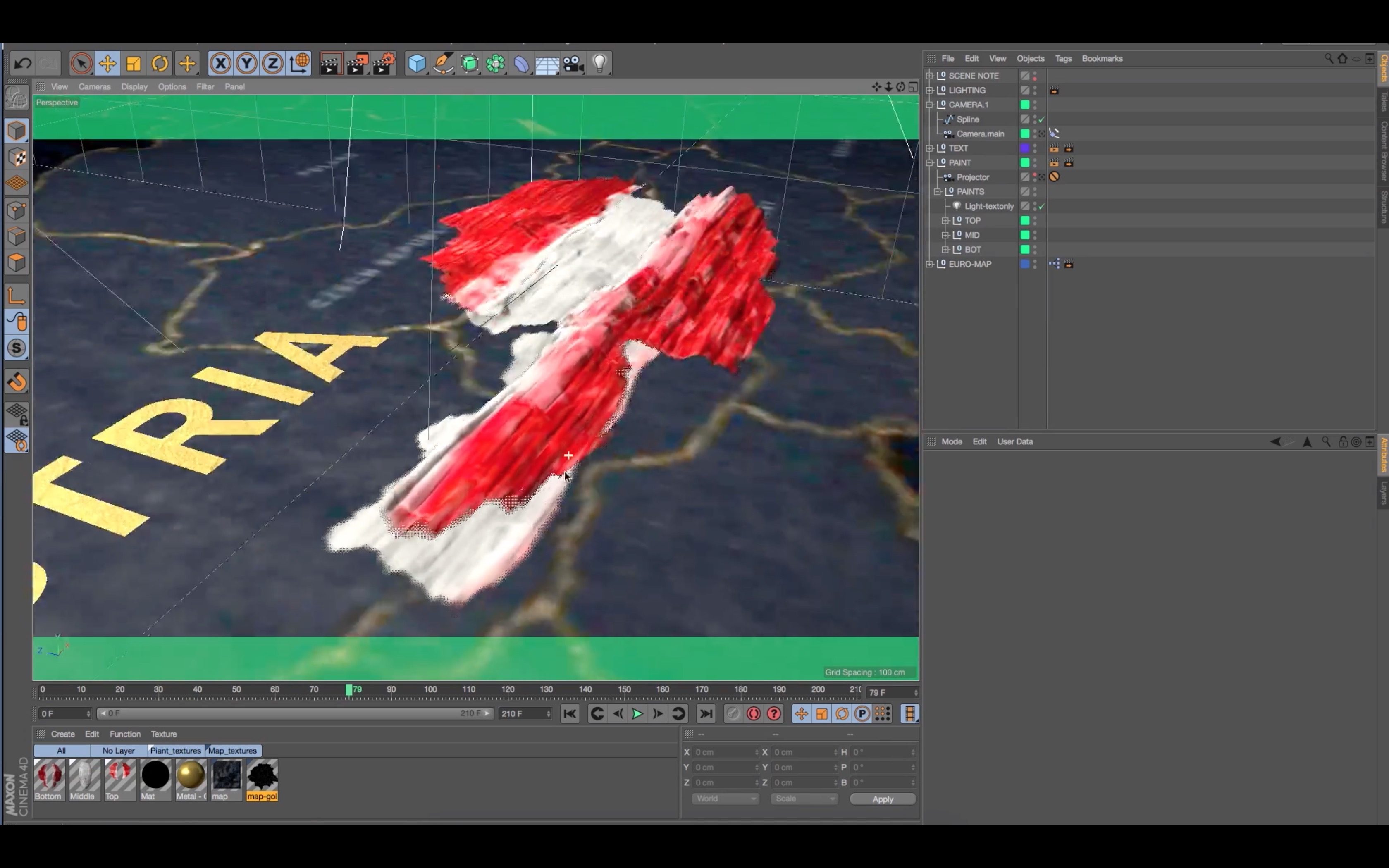The height and width of the screenshot is (868, 1389).
Task: Add a Light object
Action: [599, 63]
